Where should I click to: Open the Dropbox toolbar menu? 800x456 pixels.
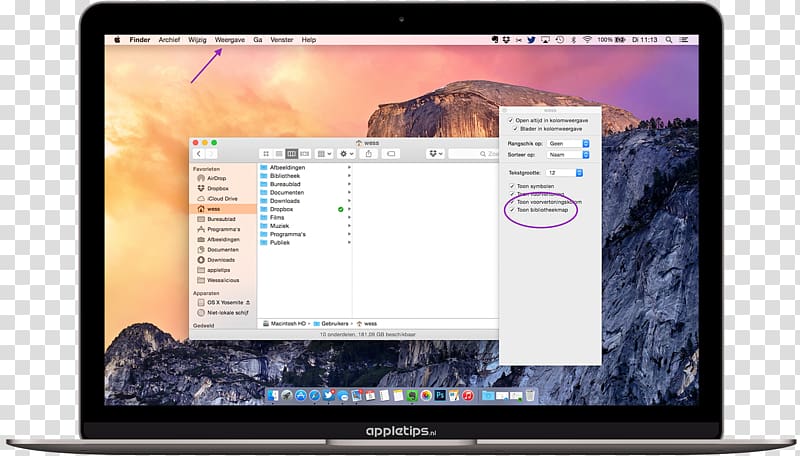pos(435,154)
